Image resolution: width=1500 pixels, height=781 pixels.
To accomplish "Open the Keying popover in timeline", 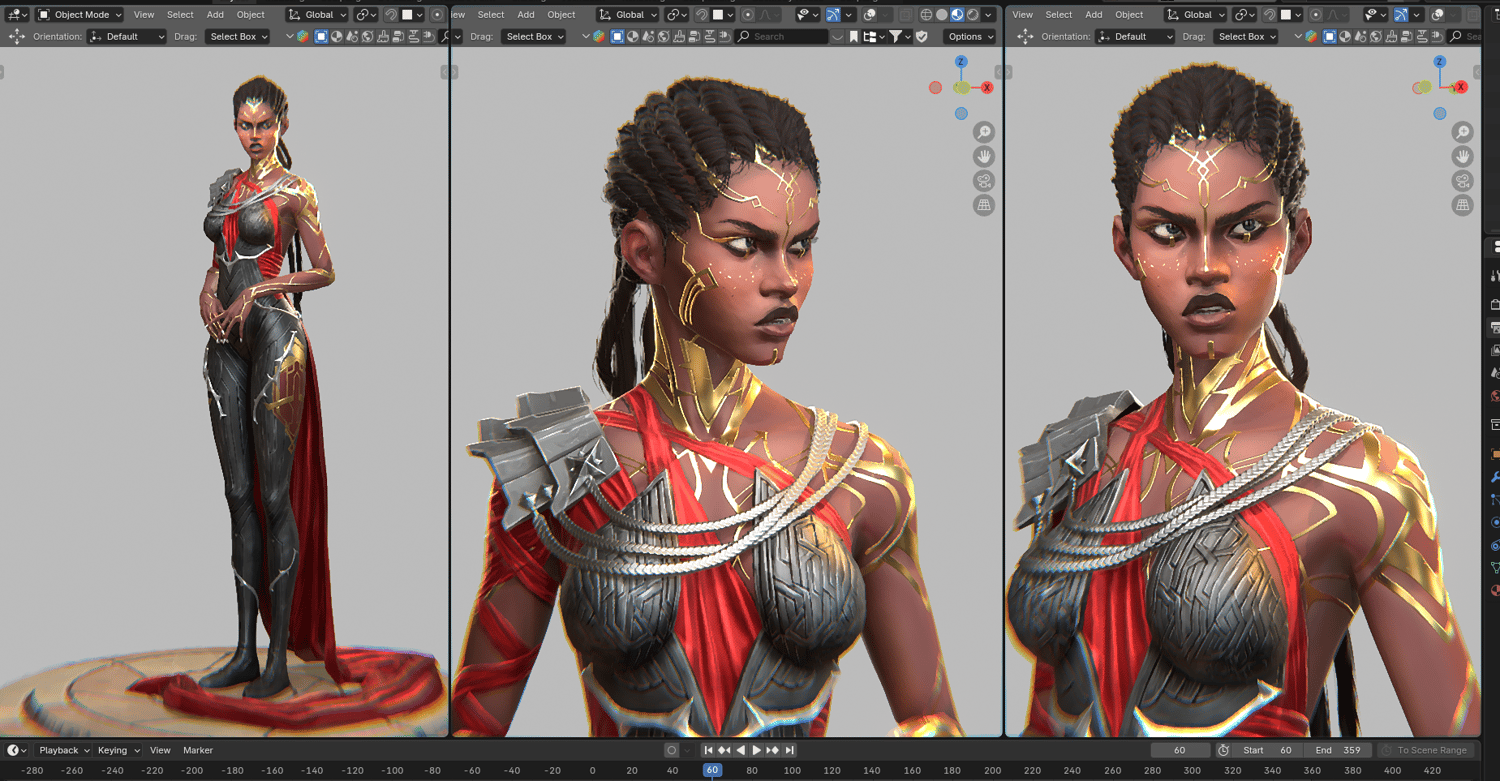I will [x=117, y=750].
